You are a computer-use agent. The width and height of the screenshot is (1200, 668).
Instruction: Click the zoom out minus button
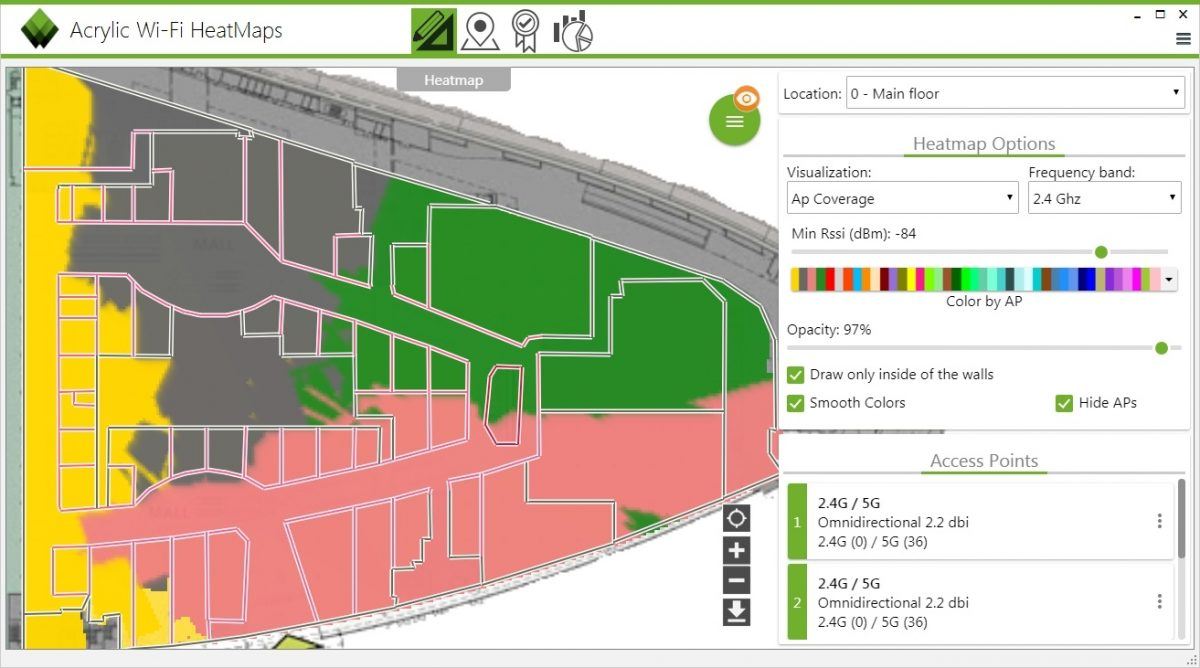click(x=736, y=580)
